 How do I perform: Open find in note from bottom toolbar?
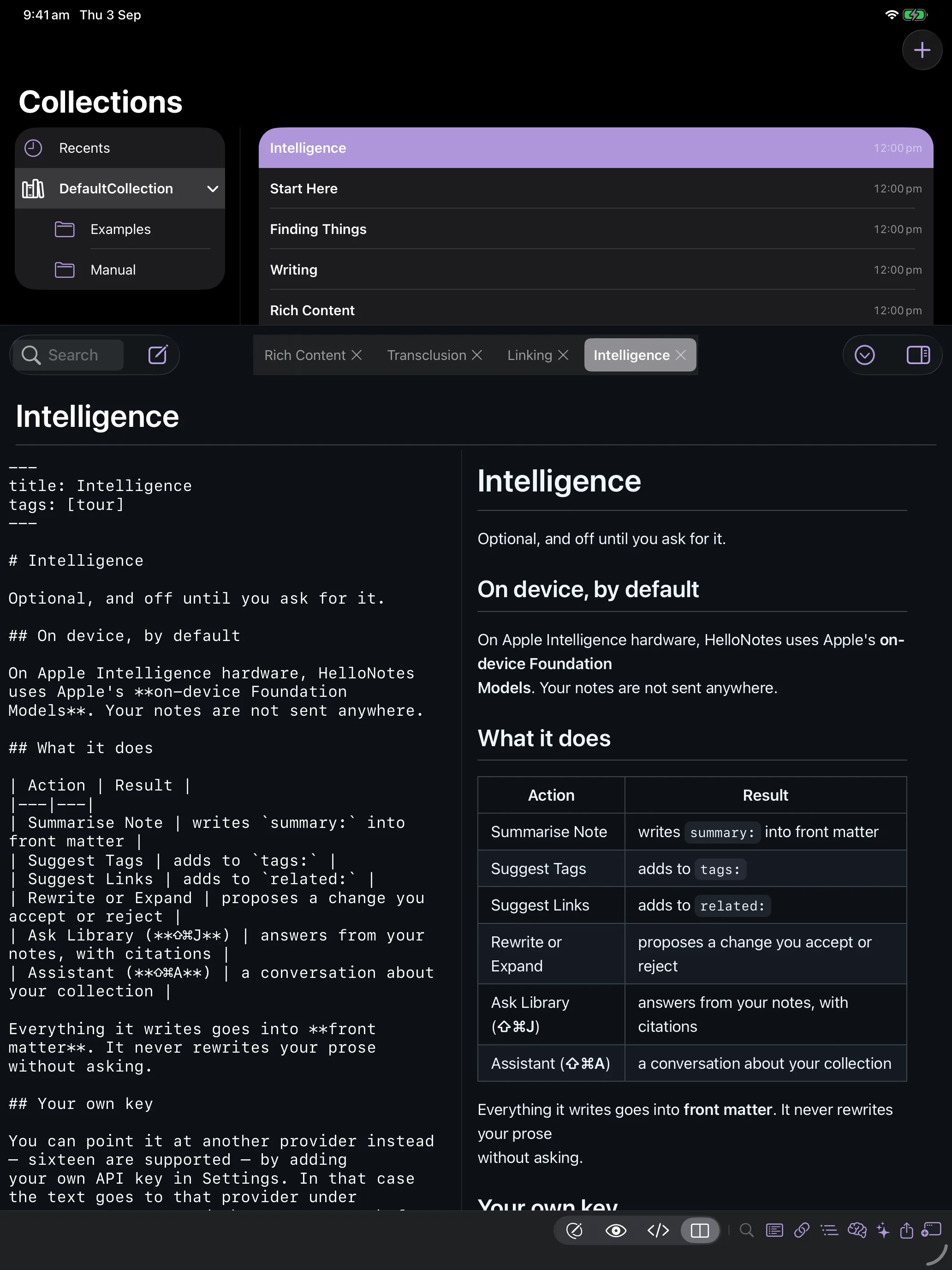pos(747,1230)
